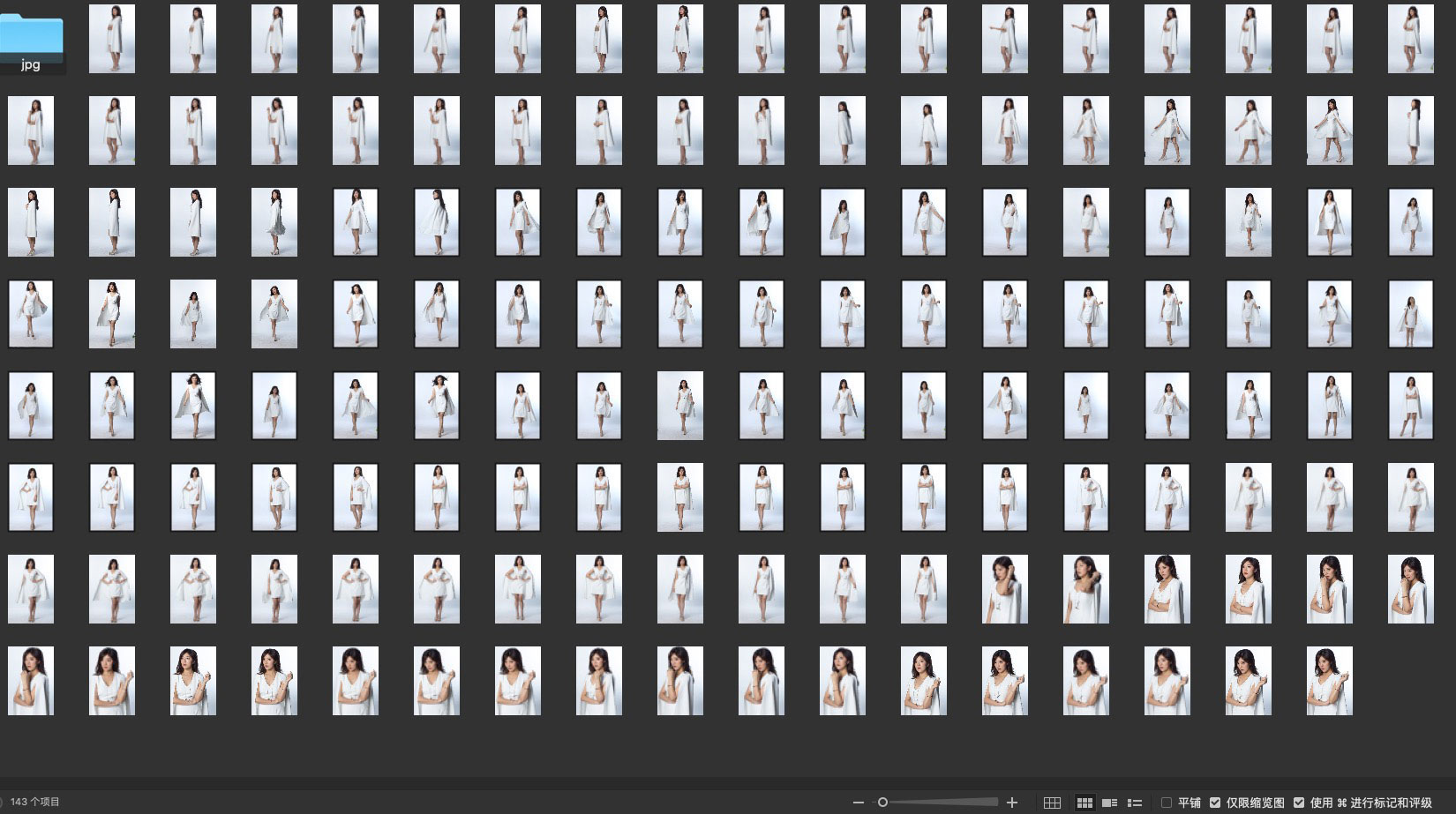Select the first photo beside the jpg folder
The image size is (1456, 814).
(x=112, y=39)
